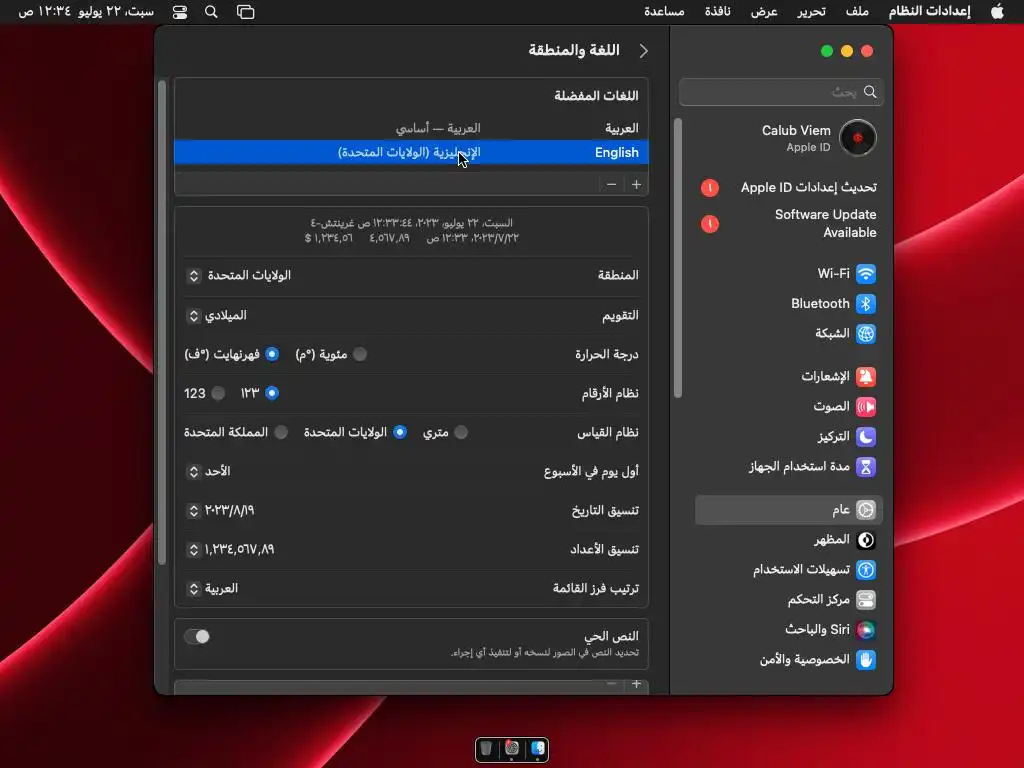Open أول يوم في الأسبوع dropdown
Image resolution: width=1024 pixels, height=768 pixels.
click(x=208, y=472)
